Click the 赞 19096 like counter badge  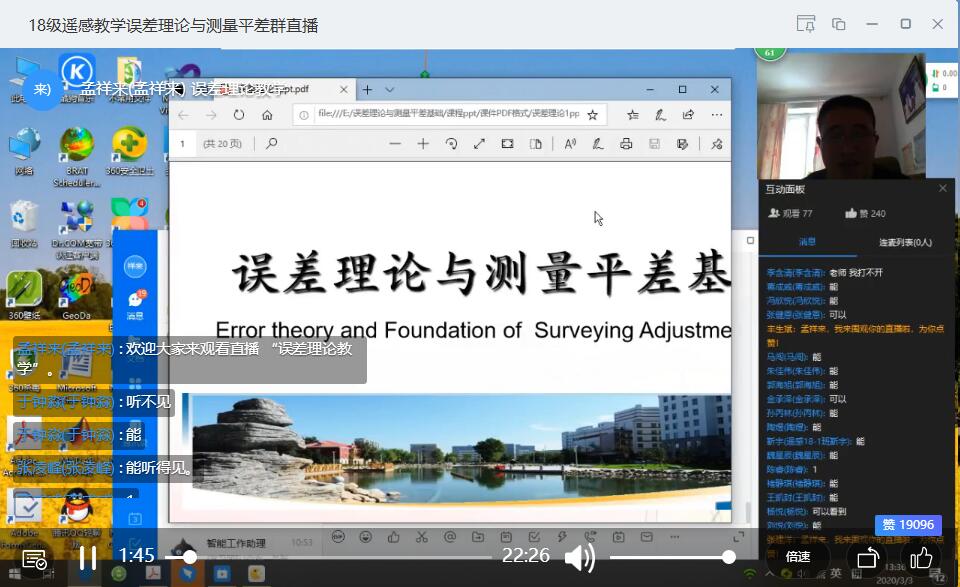[x=907, y=525]
